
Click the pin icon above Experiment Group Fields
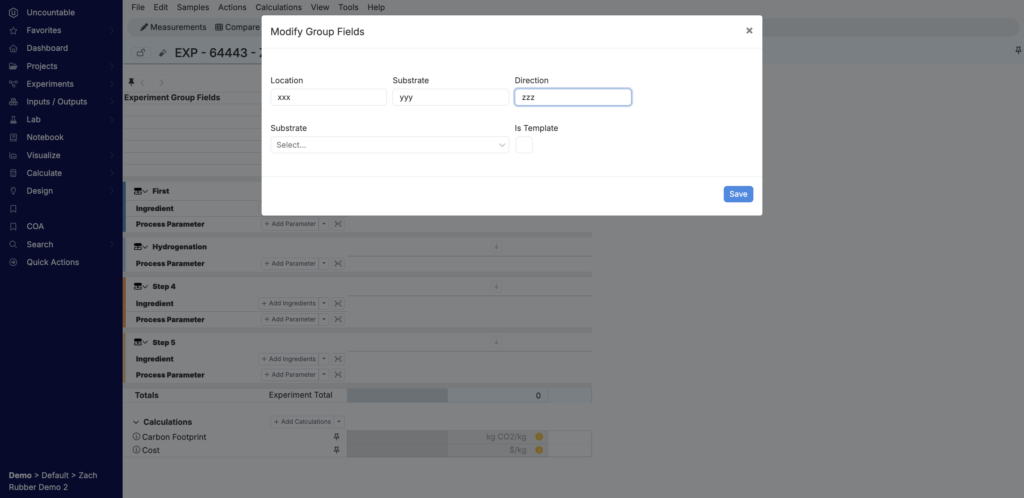[131, 82]
